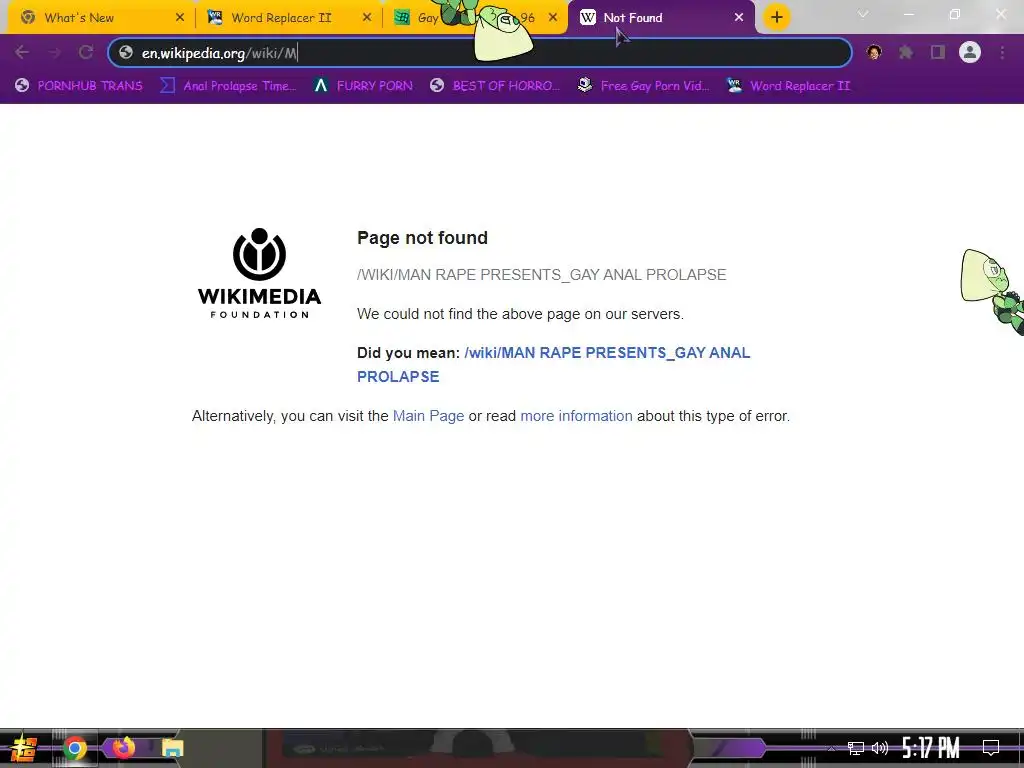Go back using the browser back arrow
This screenshot has width=1024, height=768.
pyautogui.click(x=22, y=52)
